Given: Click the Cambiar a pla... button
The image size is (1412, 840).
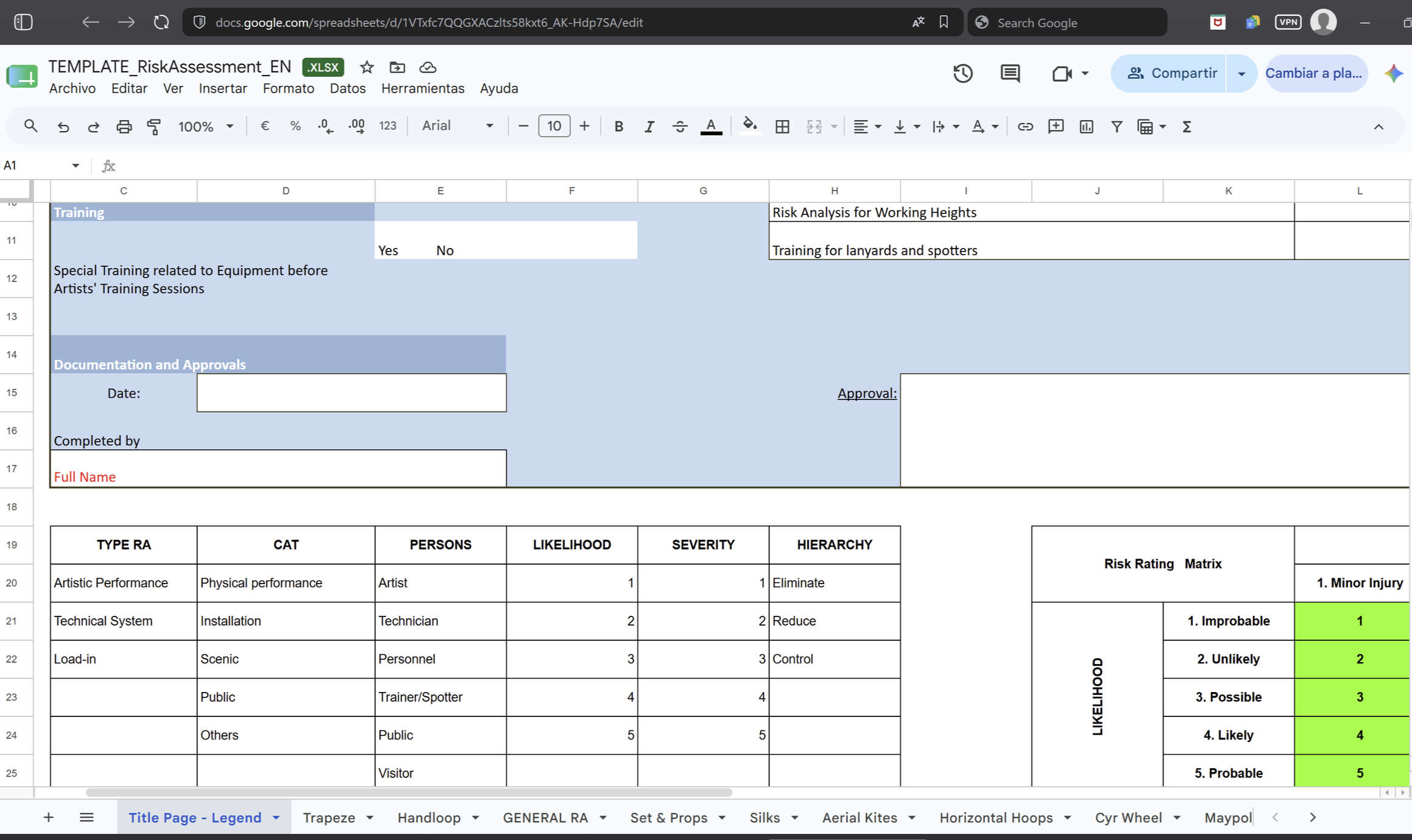Looking at the screenshot, I should point(1315,73).
